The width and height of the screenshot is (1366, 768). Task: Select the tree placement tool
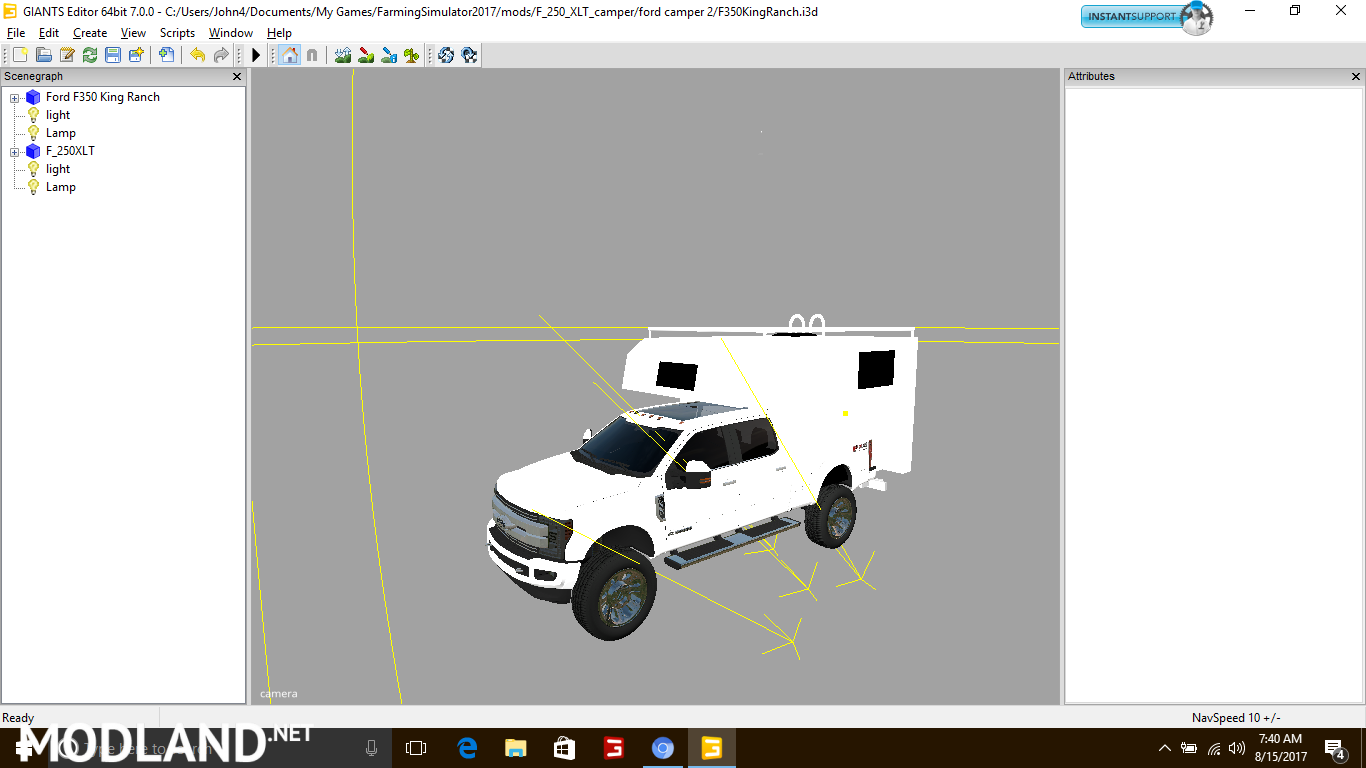click(x=410, y=55)
